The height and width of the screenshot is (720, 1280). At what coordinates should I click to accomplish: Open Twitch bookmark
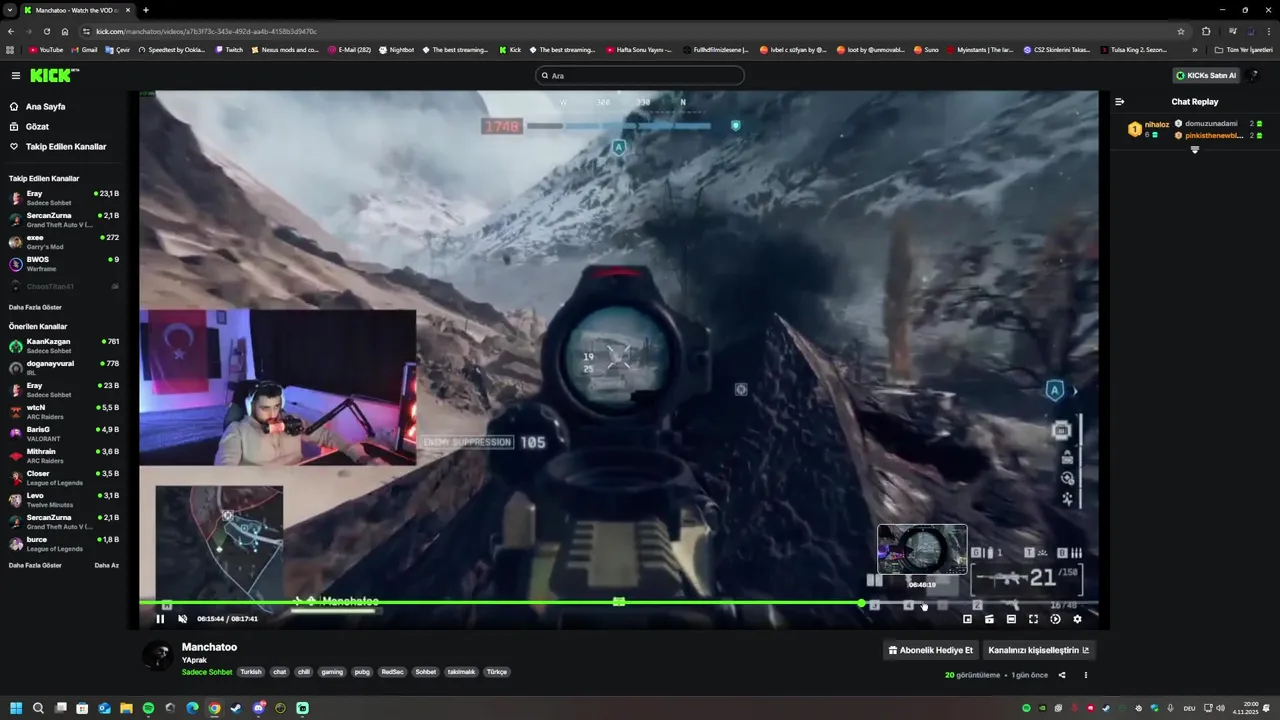[229, 49]
